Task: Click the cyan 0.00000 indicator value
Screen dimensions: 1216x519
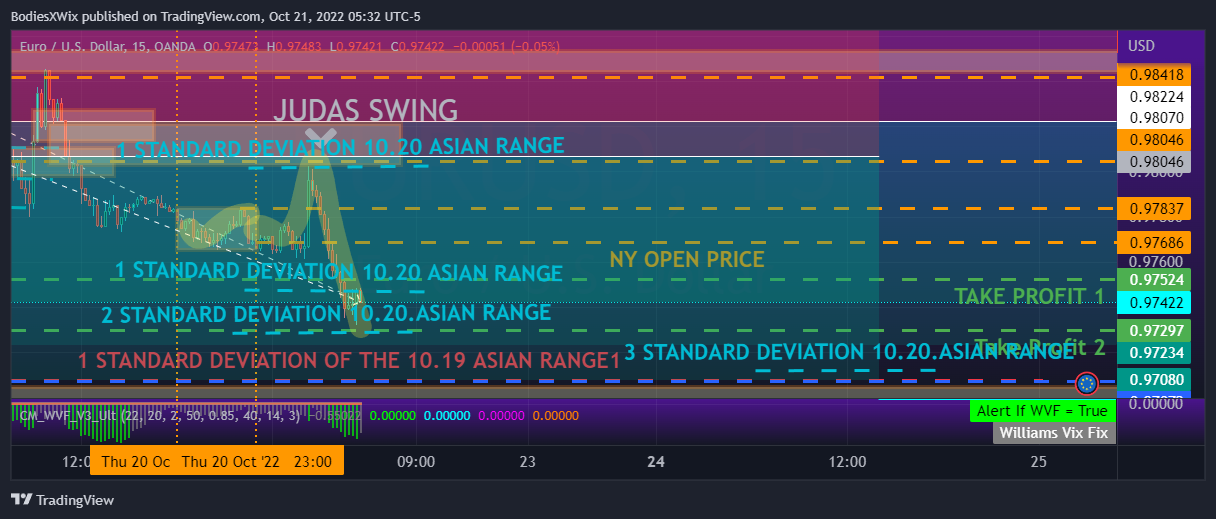Action: pos(448,414)
